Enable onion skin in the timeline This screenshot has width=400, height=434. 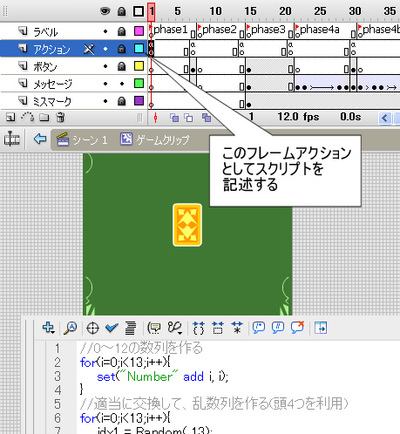click(x=174, y=117)
